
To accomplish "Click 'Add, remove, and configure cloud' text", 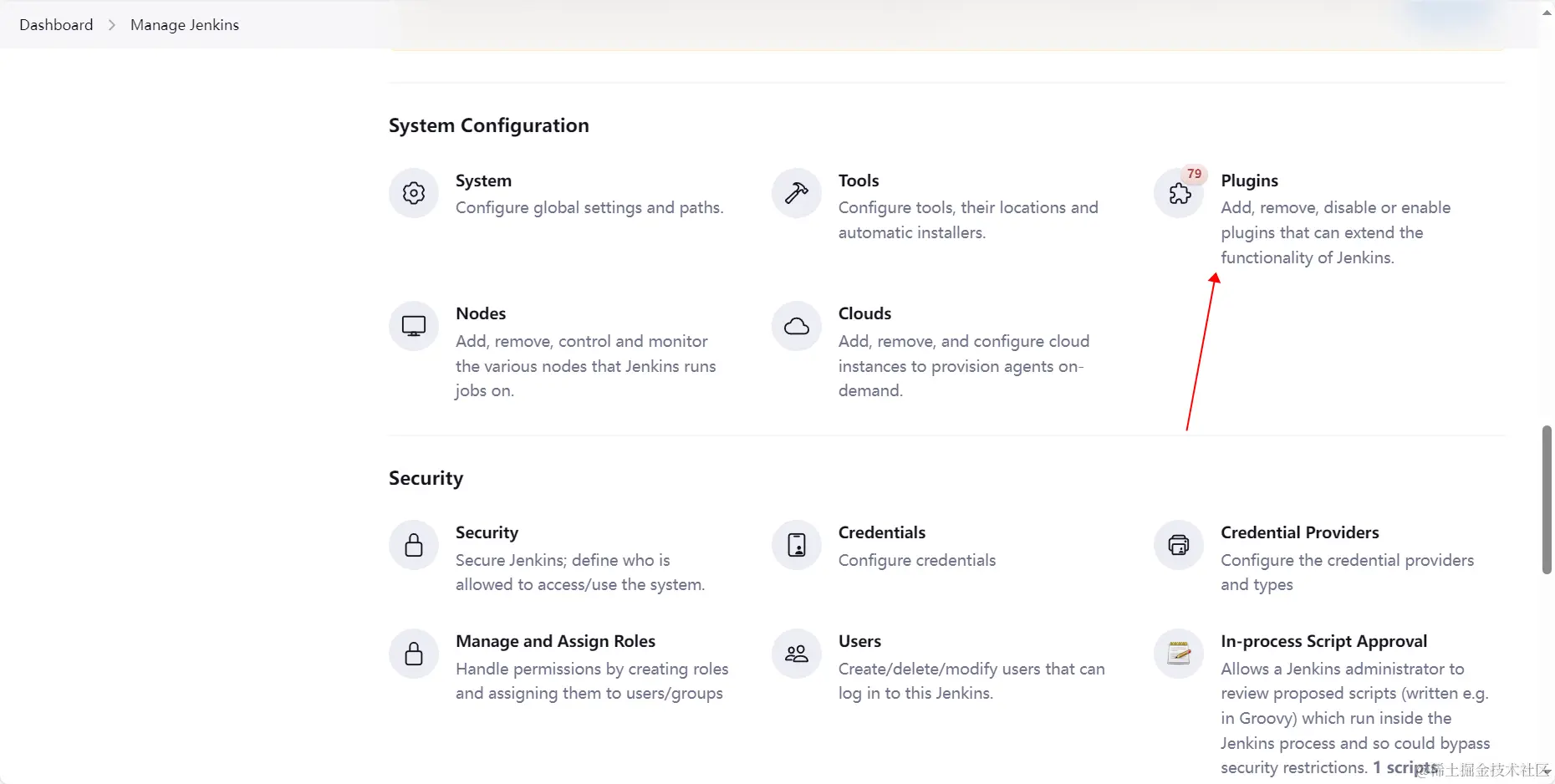I will (x=964, y=341).
